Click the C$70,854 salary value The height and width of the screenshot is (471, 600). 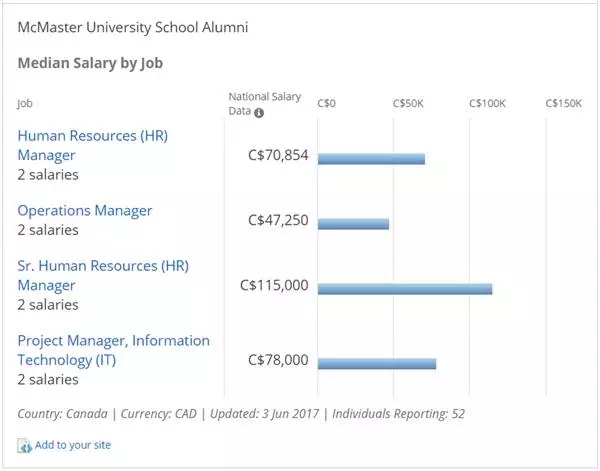click(x=278, y=156)
